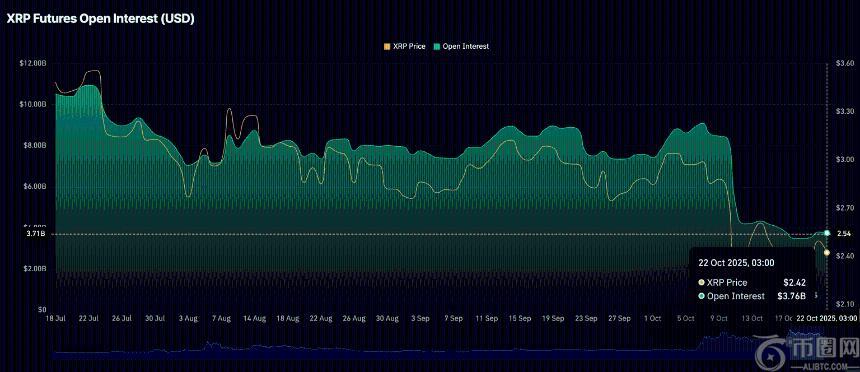Select the chart title XRP Futures Open Interest
Image resolution: width=860 pixels, height=372 pixels.
(x=100, y=18)
